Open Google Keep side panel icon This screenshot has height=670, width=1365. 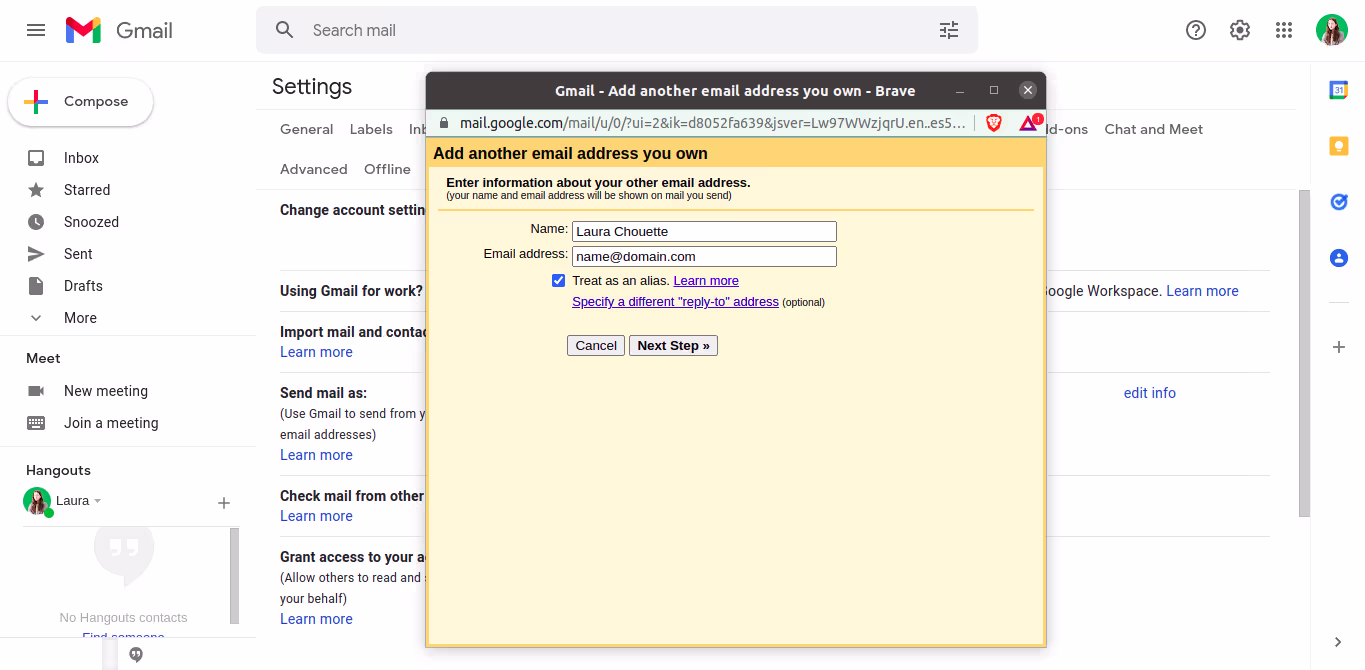(1338, 146)
